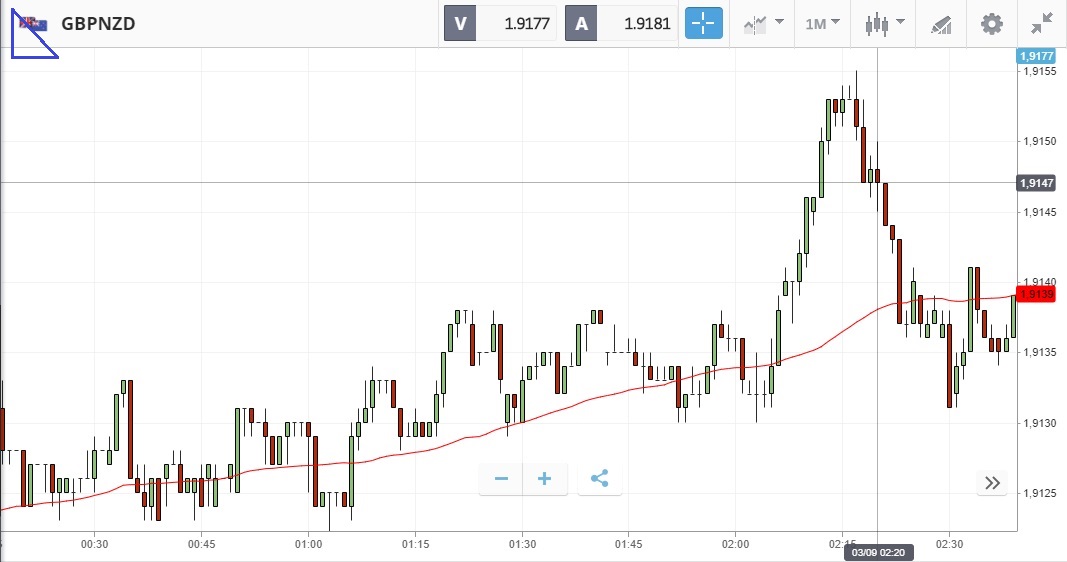Click the GBPNZD instrument name
1067x562 pixels.
coord(98,23)
